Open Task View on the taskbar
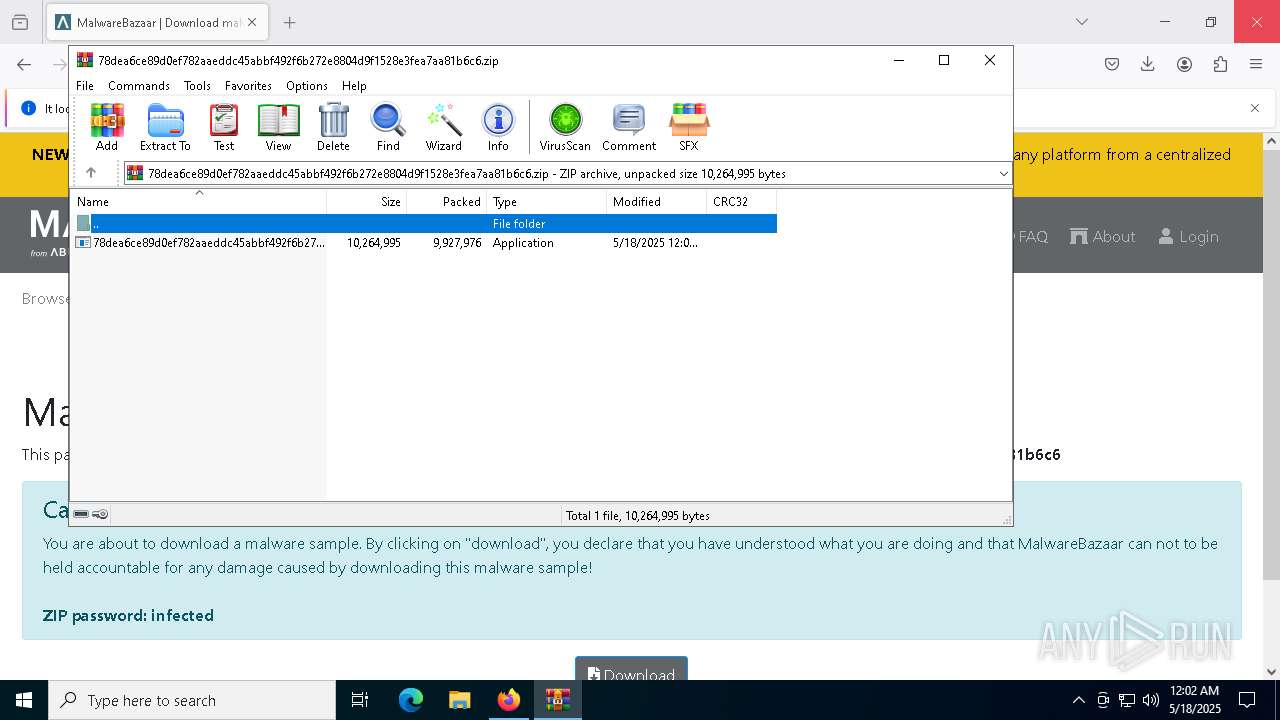The width and height of the screenshot is (1280, 720). 360,700
